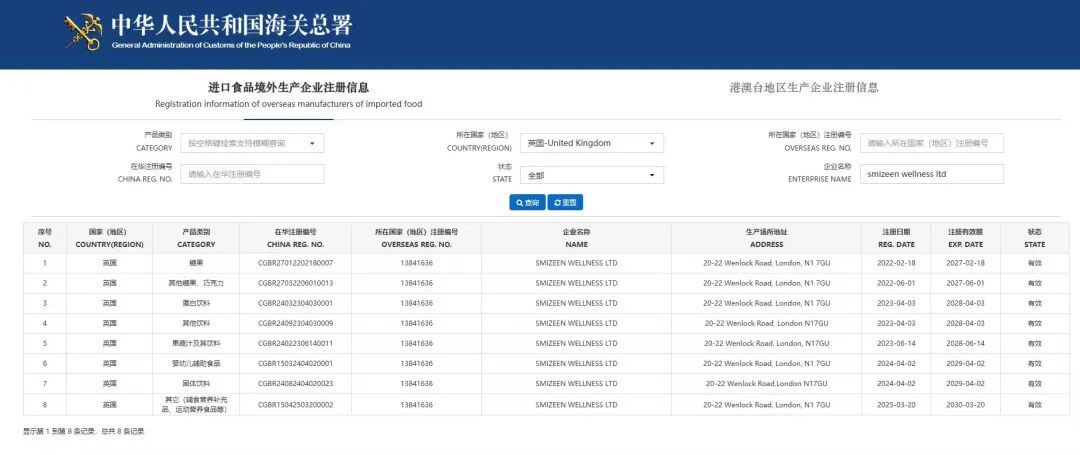Click the CHINA REG. NO. input field
Image resolution: width=1080 pixels, height=455 pixels.
[x=252, y=174]
